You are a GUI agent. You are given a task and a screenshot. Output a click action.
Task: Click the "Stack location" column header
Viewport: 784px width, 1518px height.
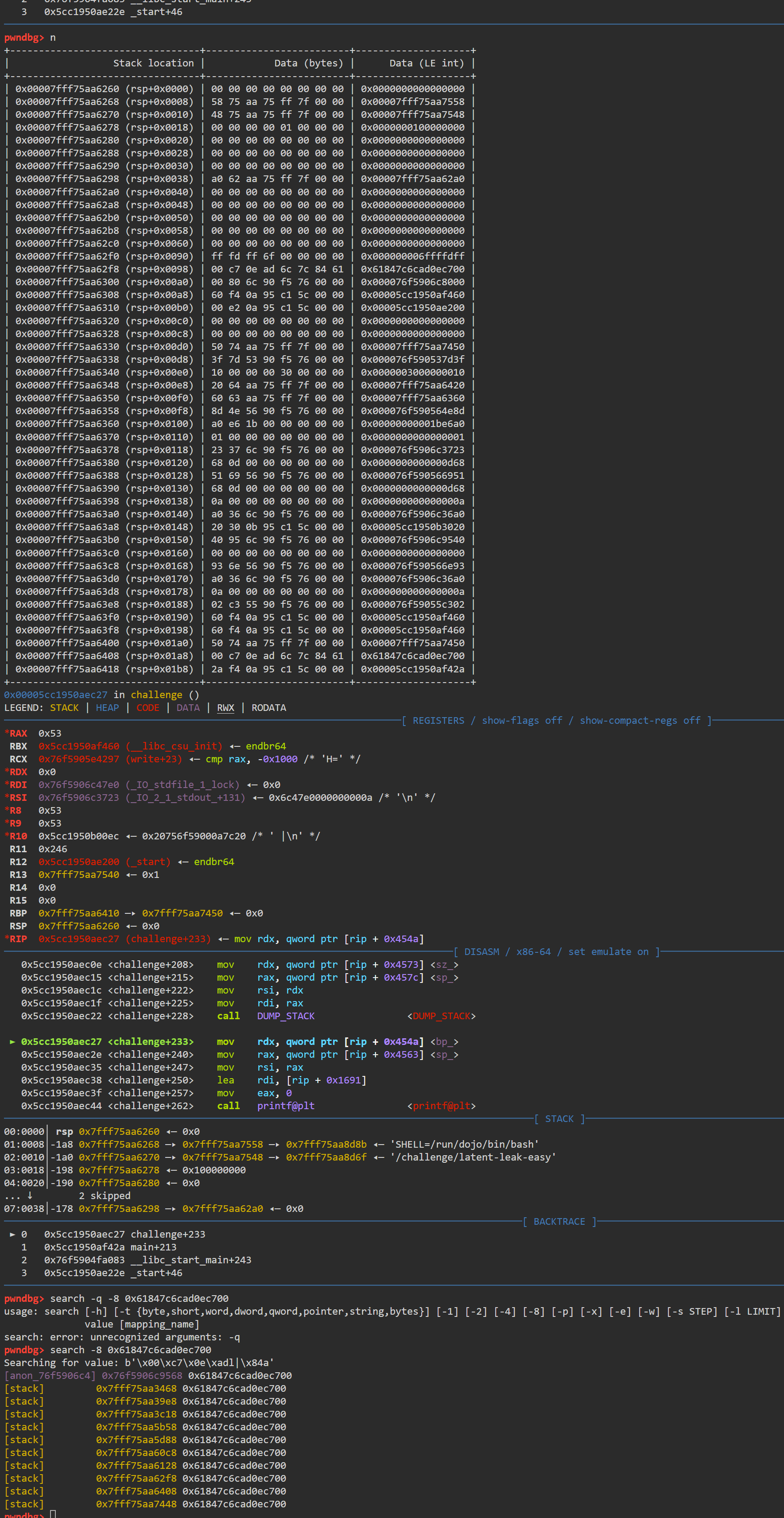click(153, 63)
